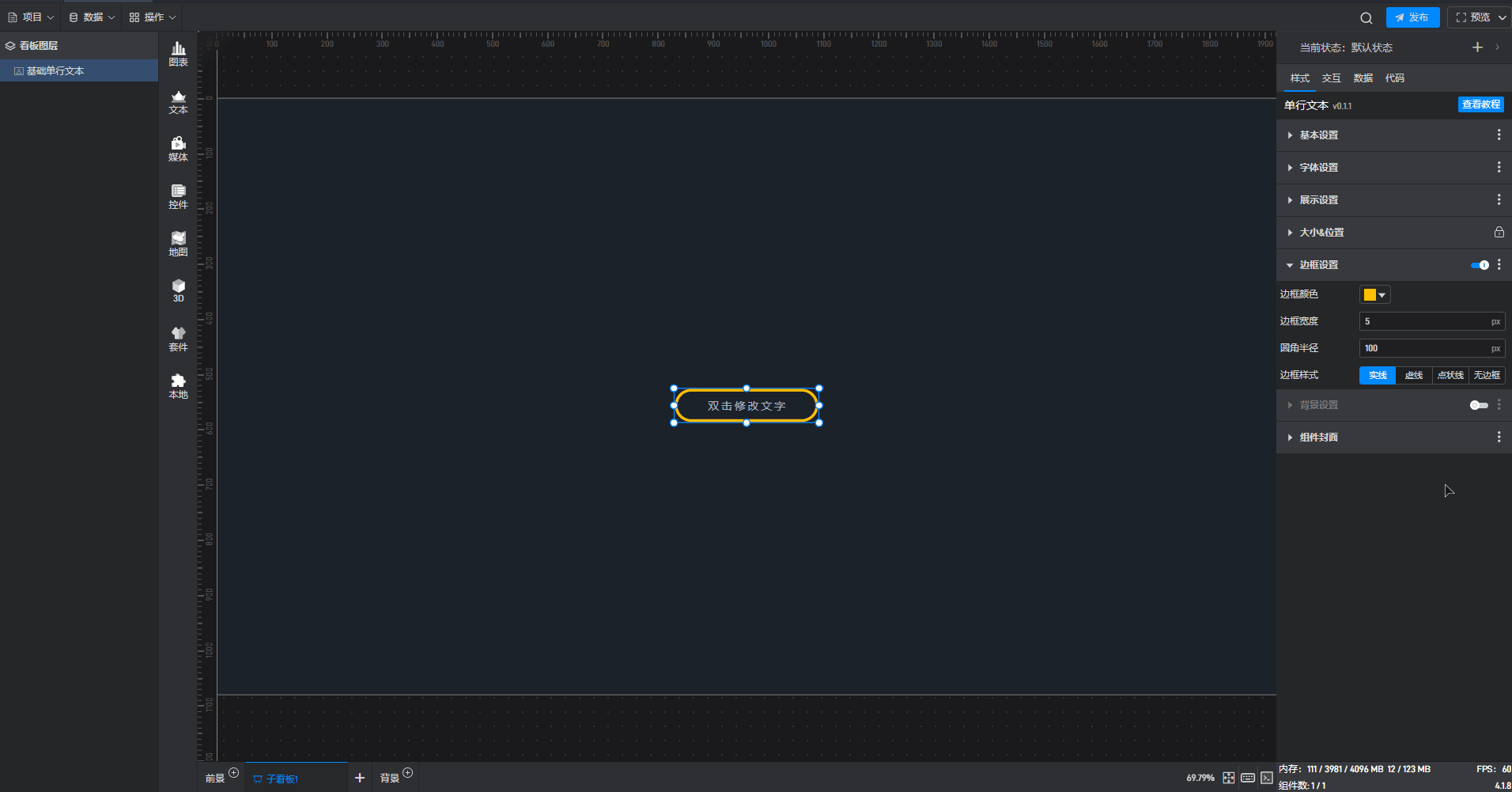The width and height of the screenshot is (1512, 792).
Task: Click the plus circle beside 背景
Action: (x=407, y=773)
